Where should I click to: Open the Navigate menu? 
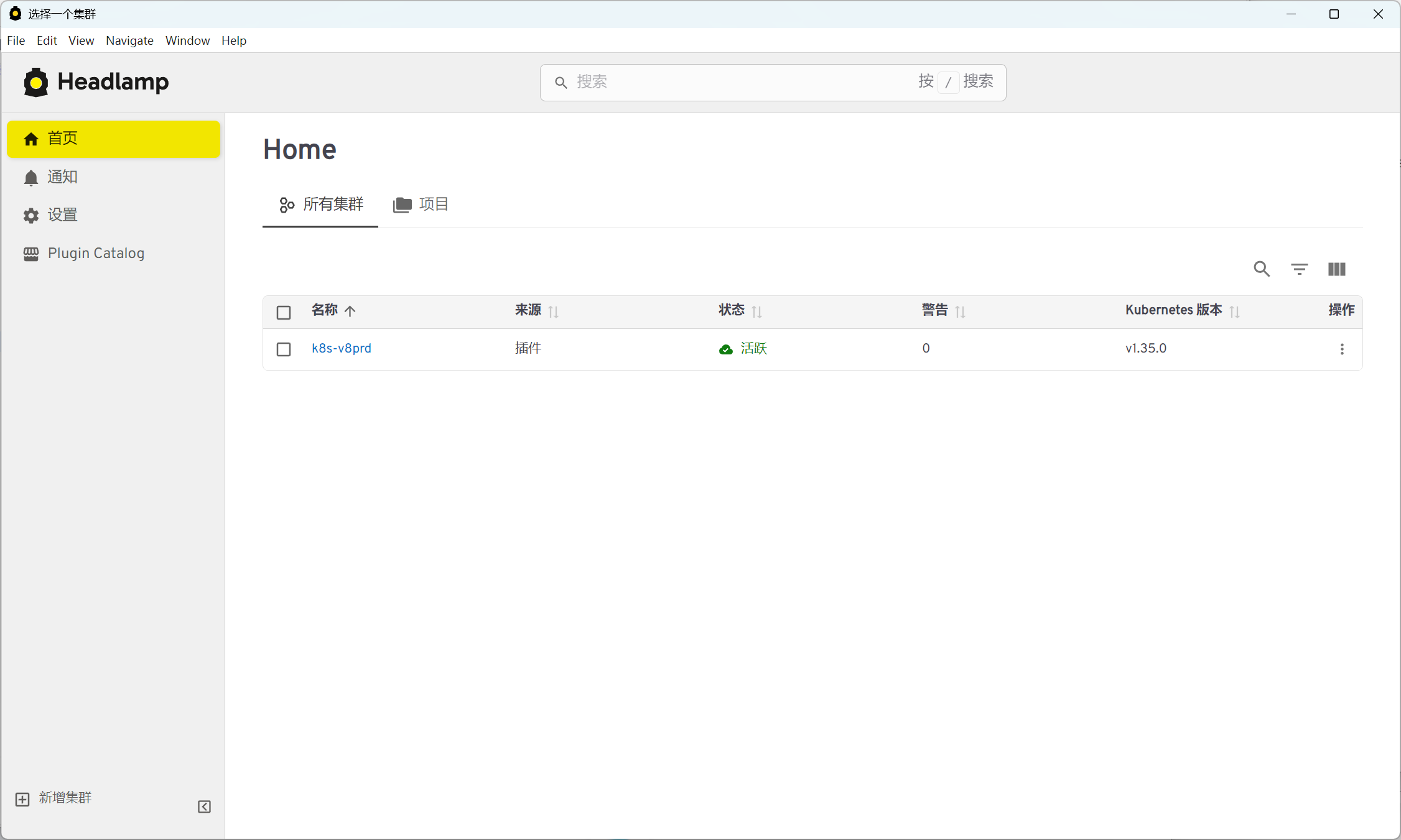(x=129, y=40)
